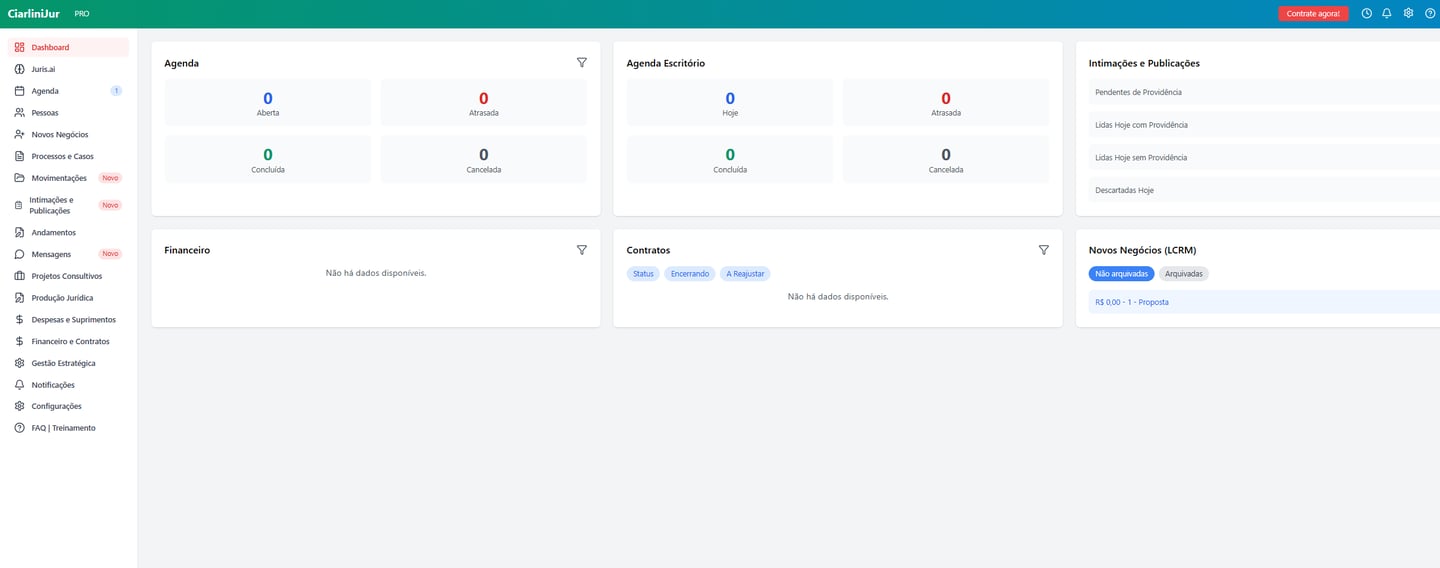Open the Cancelada tile in Agenda card
This screenshot has height=568, width=1440.
(484, 159)
